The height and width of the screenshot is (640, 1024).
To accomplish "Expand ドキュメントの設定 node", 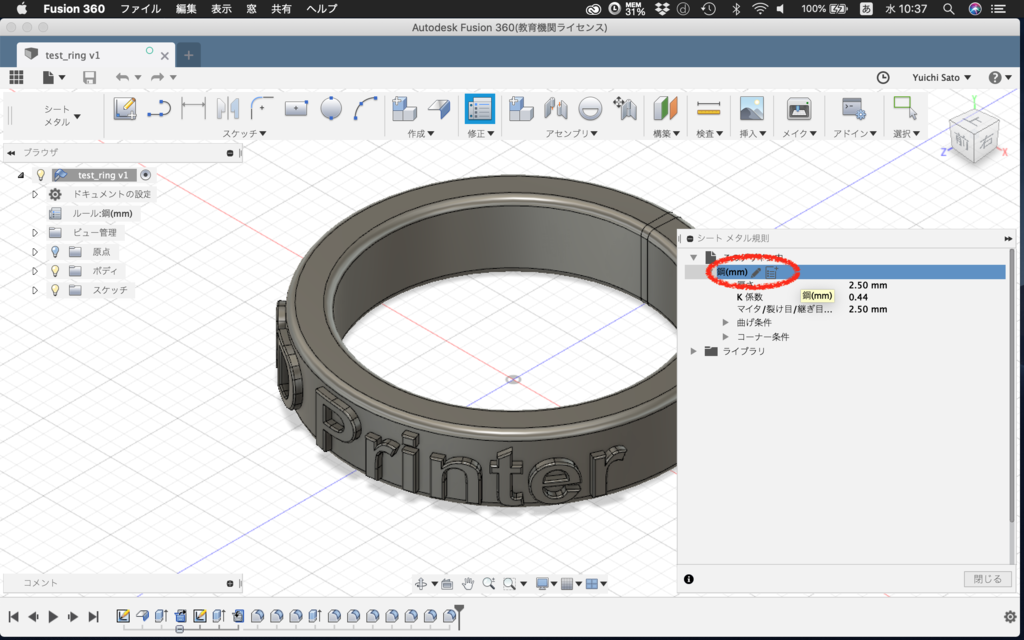I will point(35,194).
